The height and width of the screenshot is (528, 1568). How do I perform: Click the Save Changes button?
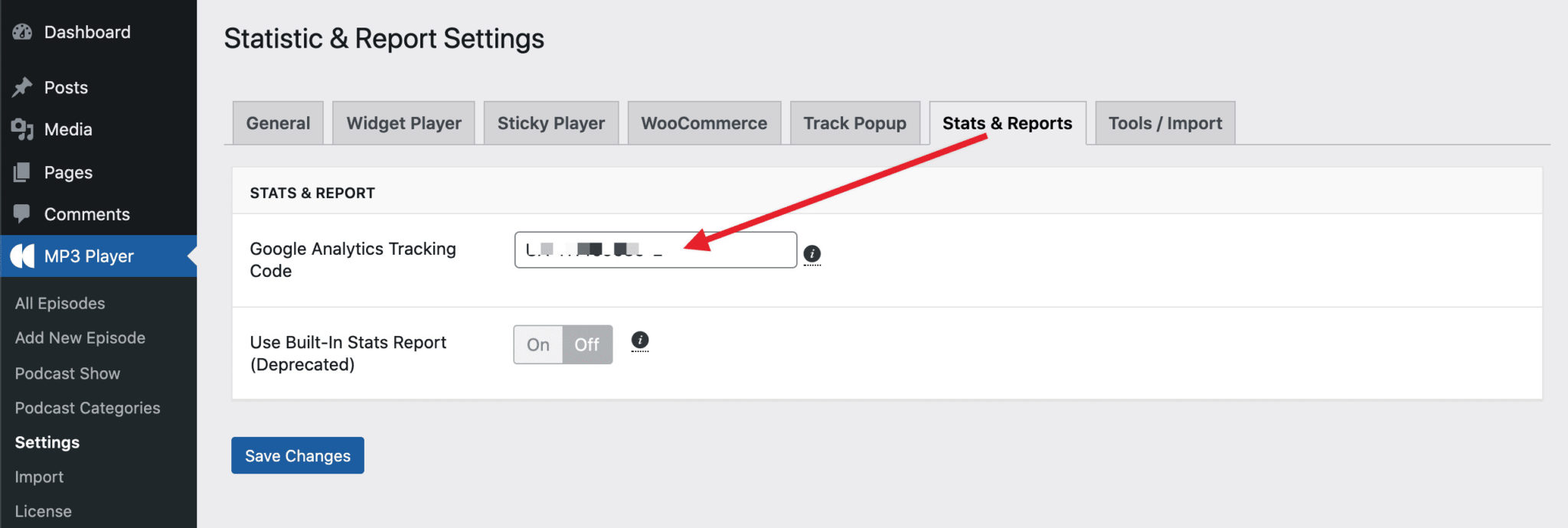(x=298, y=455)
